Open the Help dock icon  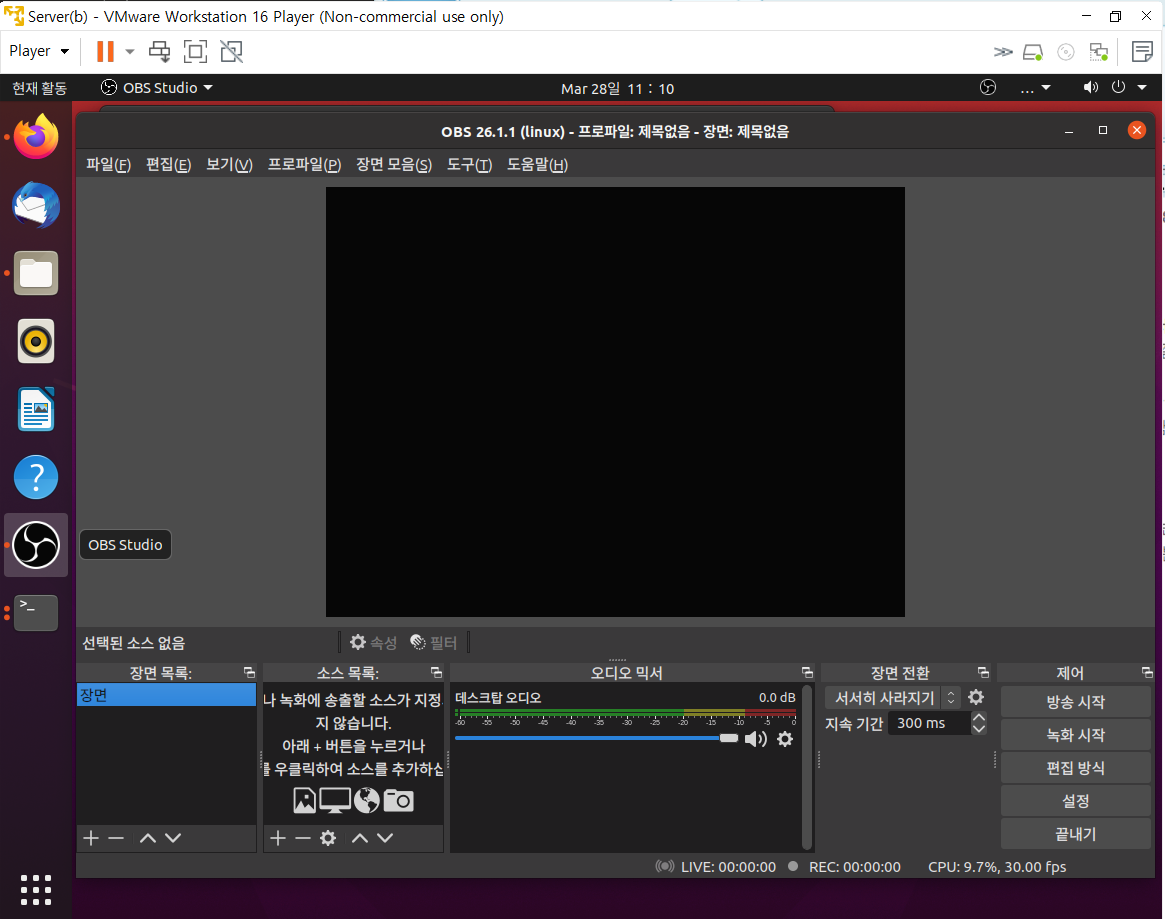click(36, 477)
